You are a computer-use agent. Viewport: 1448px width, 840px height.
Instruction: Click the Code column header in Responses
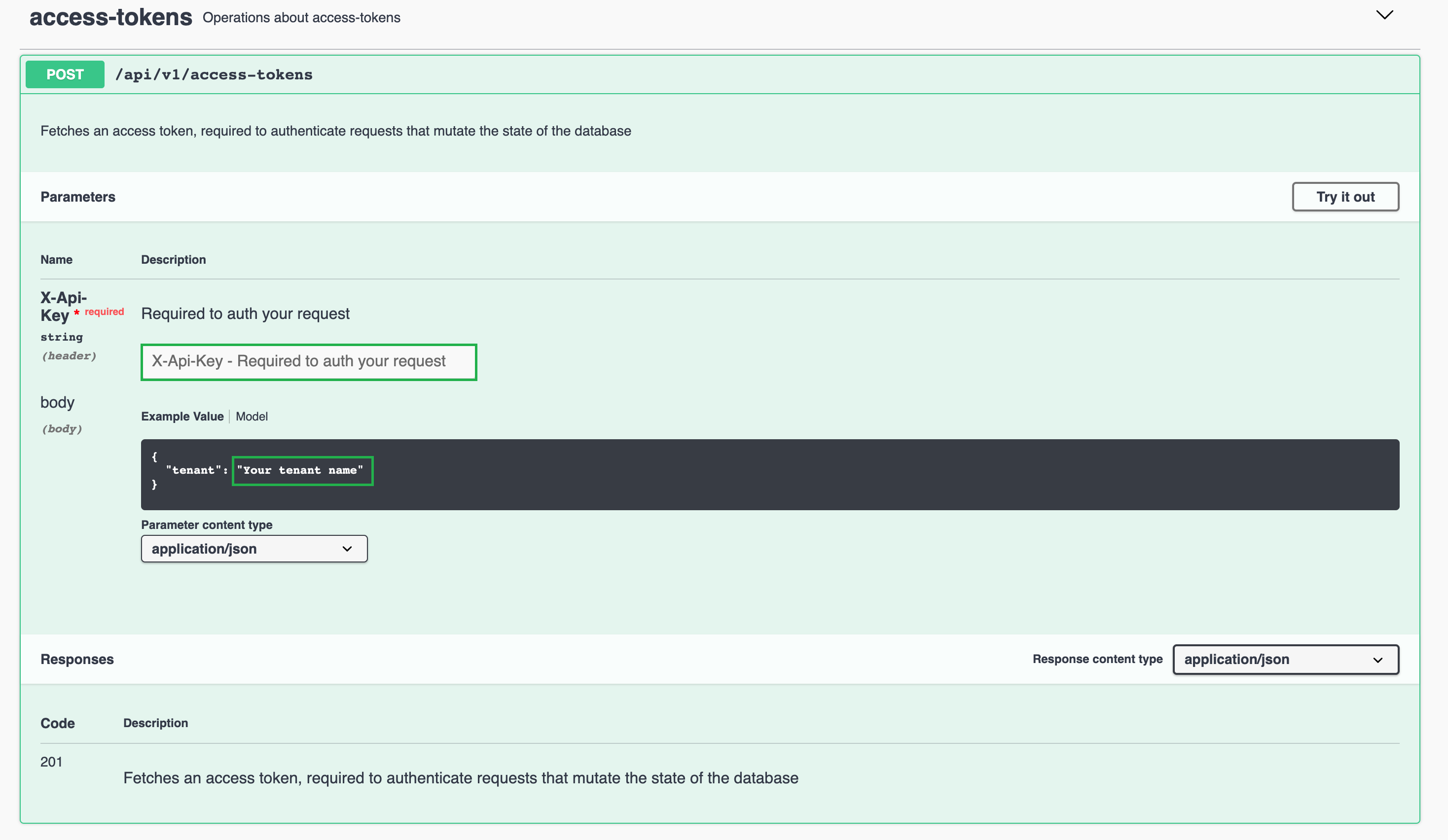click(58, 724)
